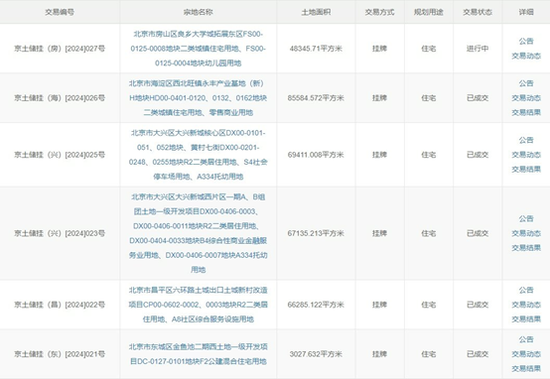Click 挂牌 cell in 023号 row
Image resolution: width=550 pixels, height=379 pixels.
pyautogui.click(x=380, y=233)
